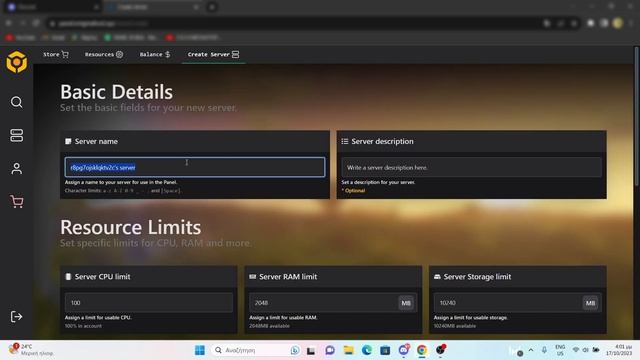Click the Resource Limits heading
640x360 pixels.
click(x=131, y=227)
